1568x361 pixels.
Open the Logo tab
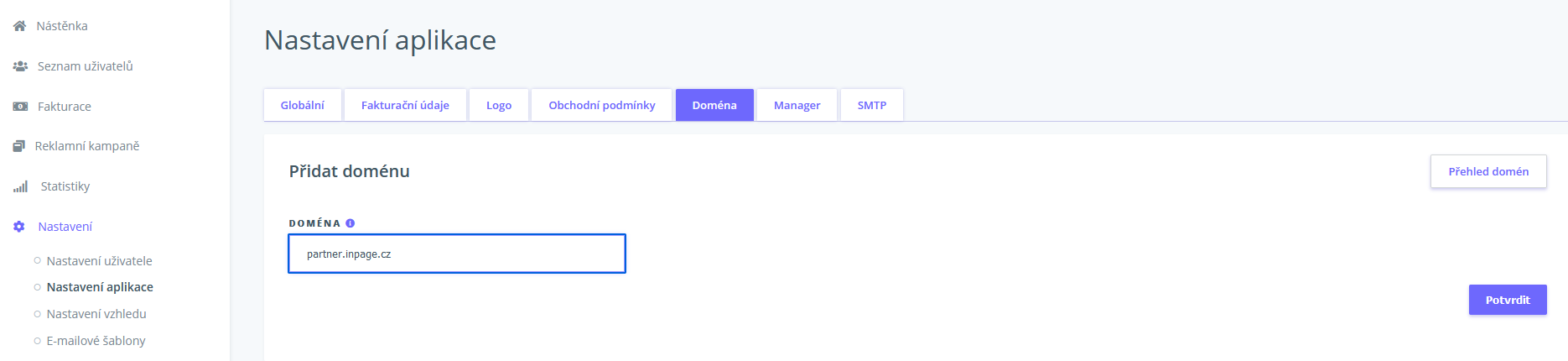pos(499,105)
